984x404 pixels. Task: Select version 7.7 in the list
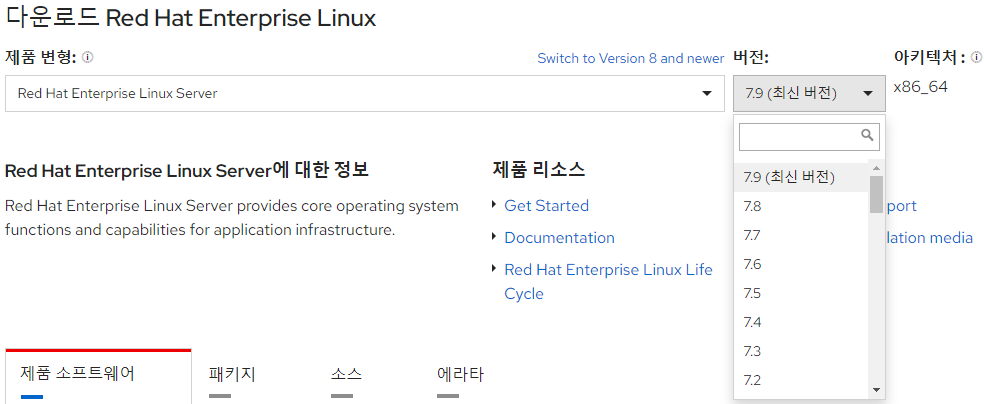click(x=801, y=235)
